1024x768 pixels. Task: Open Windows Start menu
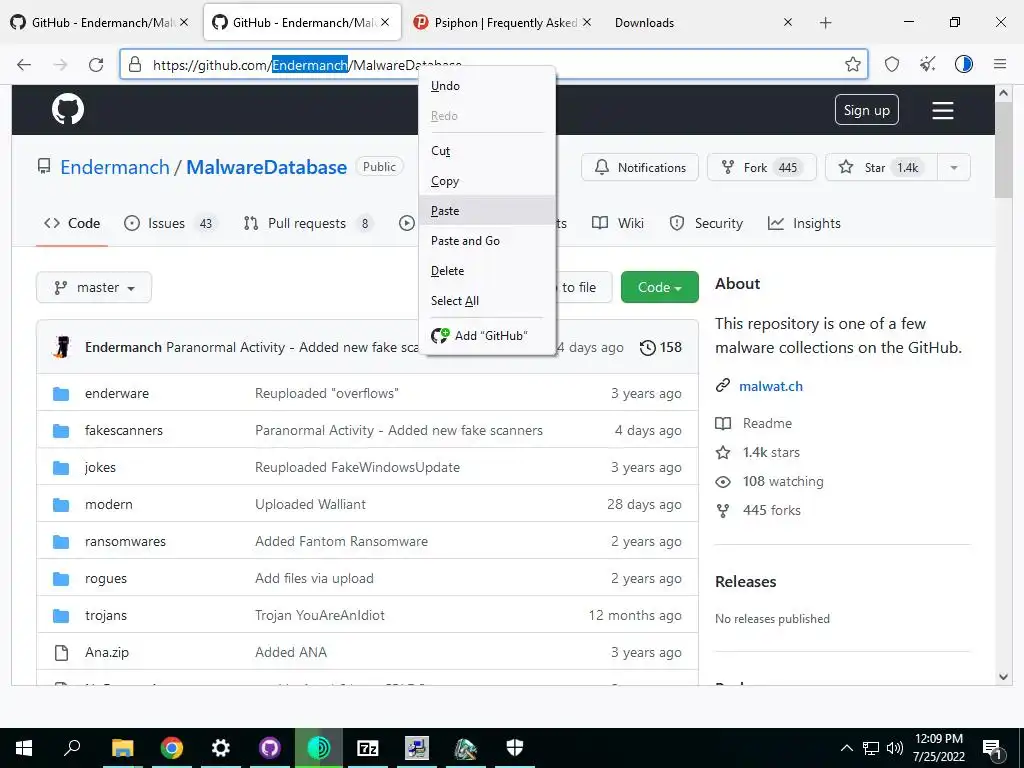[24, 748]
